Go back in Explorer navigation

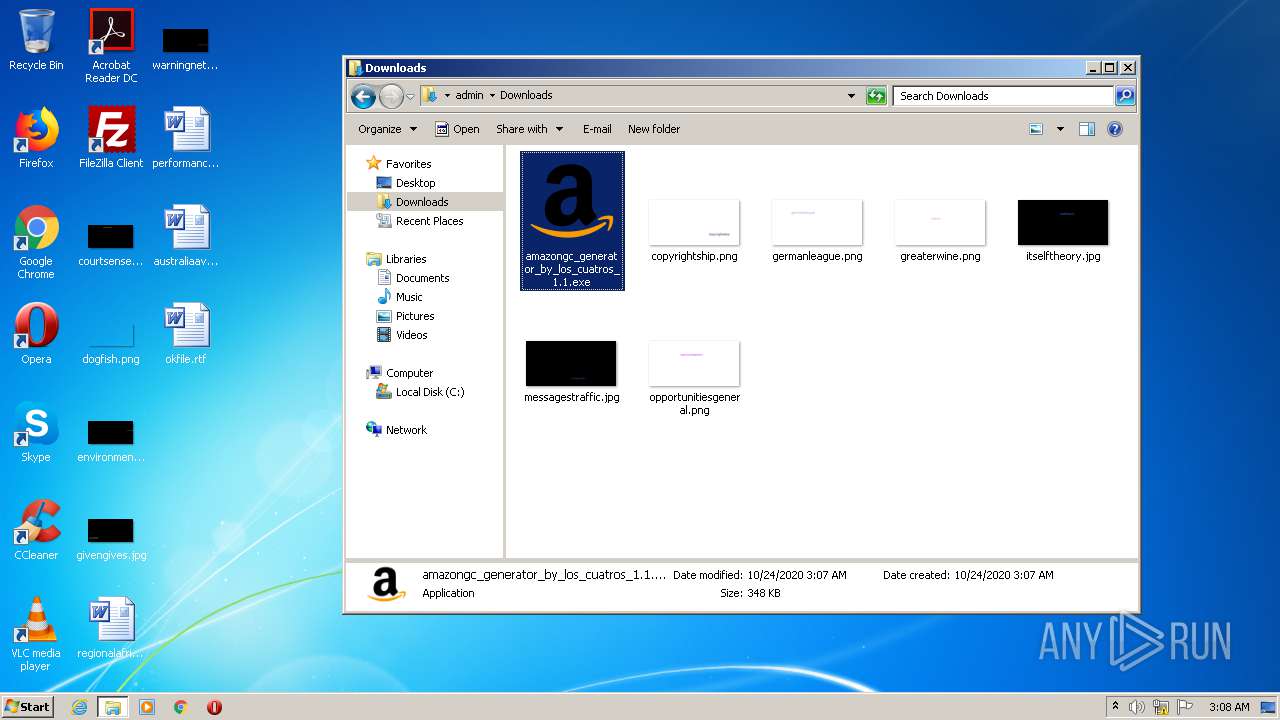tap(363, 96)
